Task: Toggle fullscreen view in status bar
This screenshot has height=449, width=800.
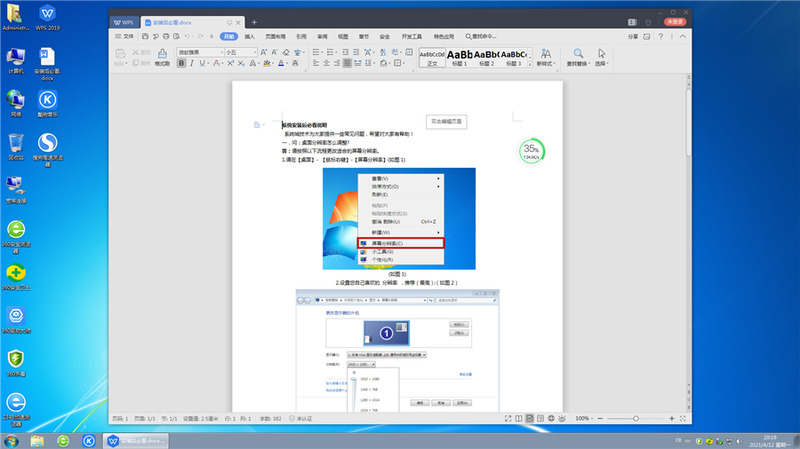Action: coord(508,418)
